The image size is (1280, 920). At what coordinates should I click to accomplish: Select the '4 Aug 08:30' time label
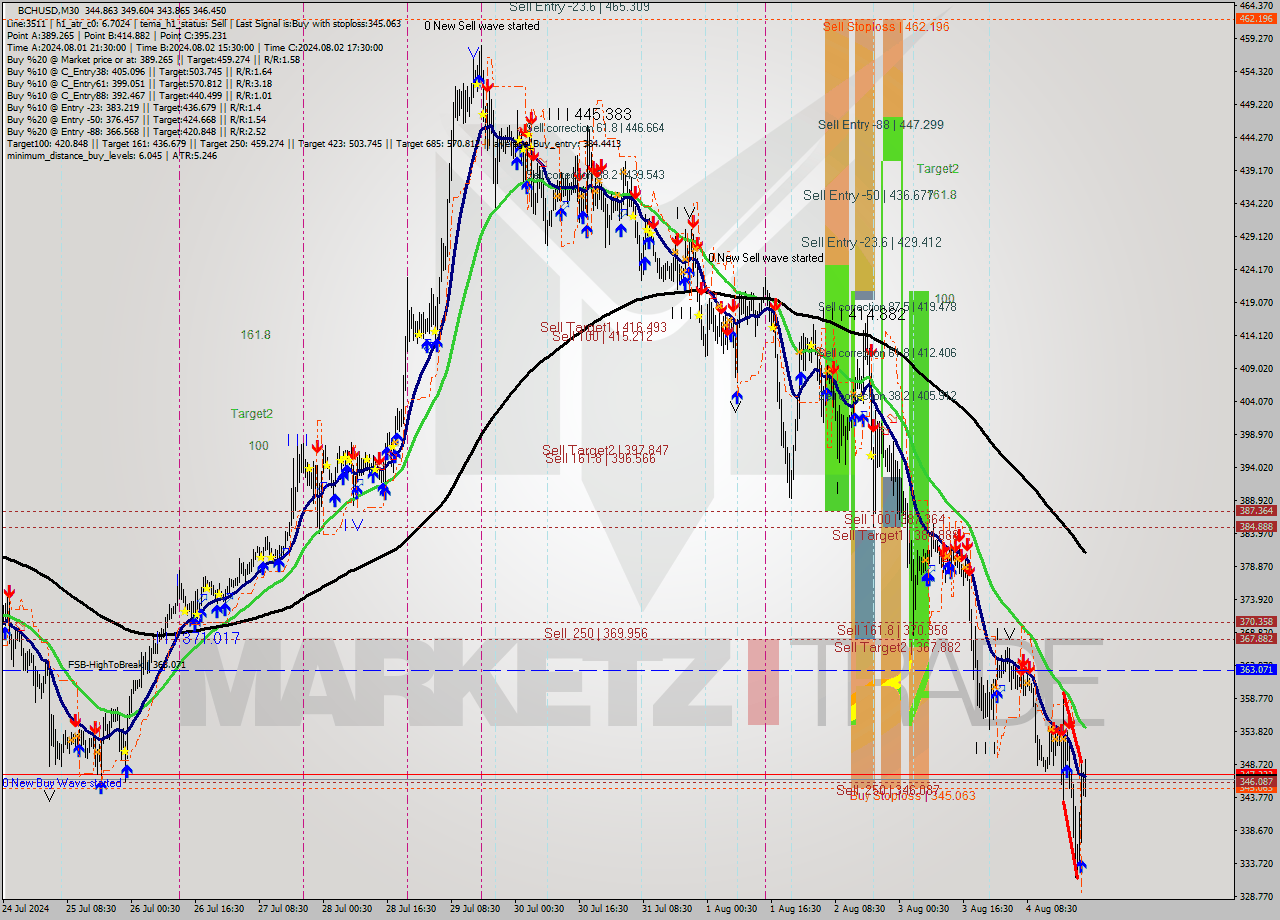[1051, 909]
